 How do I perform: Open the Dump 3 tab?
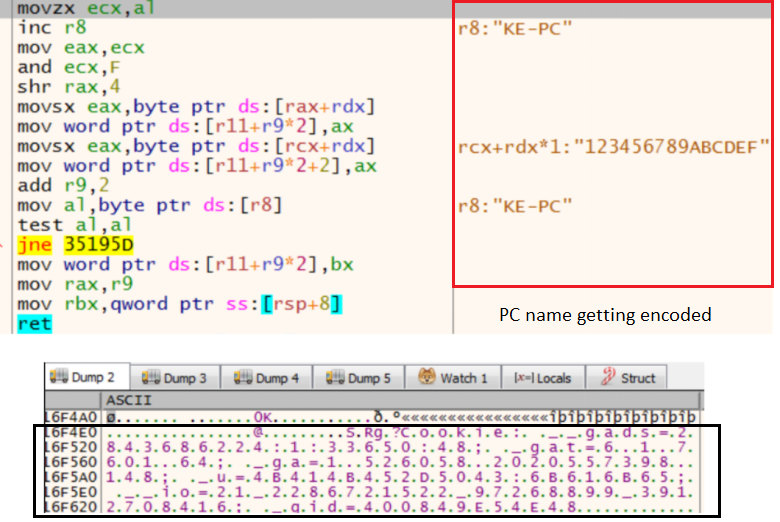(175, 378)
